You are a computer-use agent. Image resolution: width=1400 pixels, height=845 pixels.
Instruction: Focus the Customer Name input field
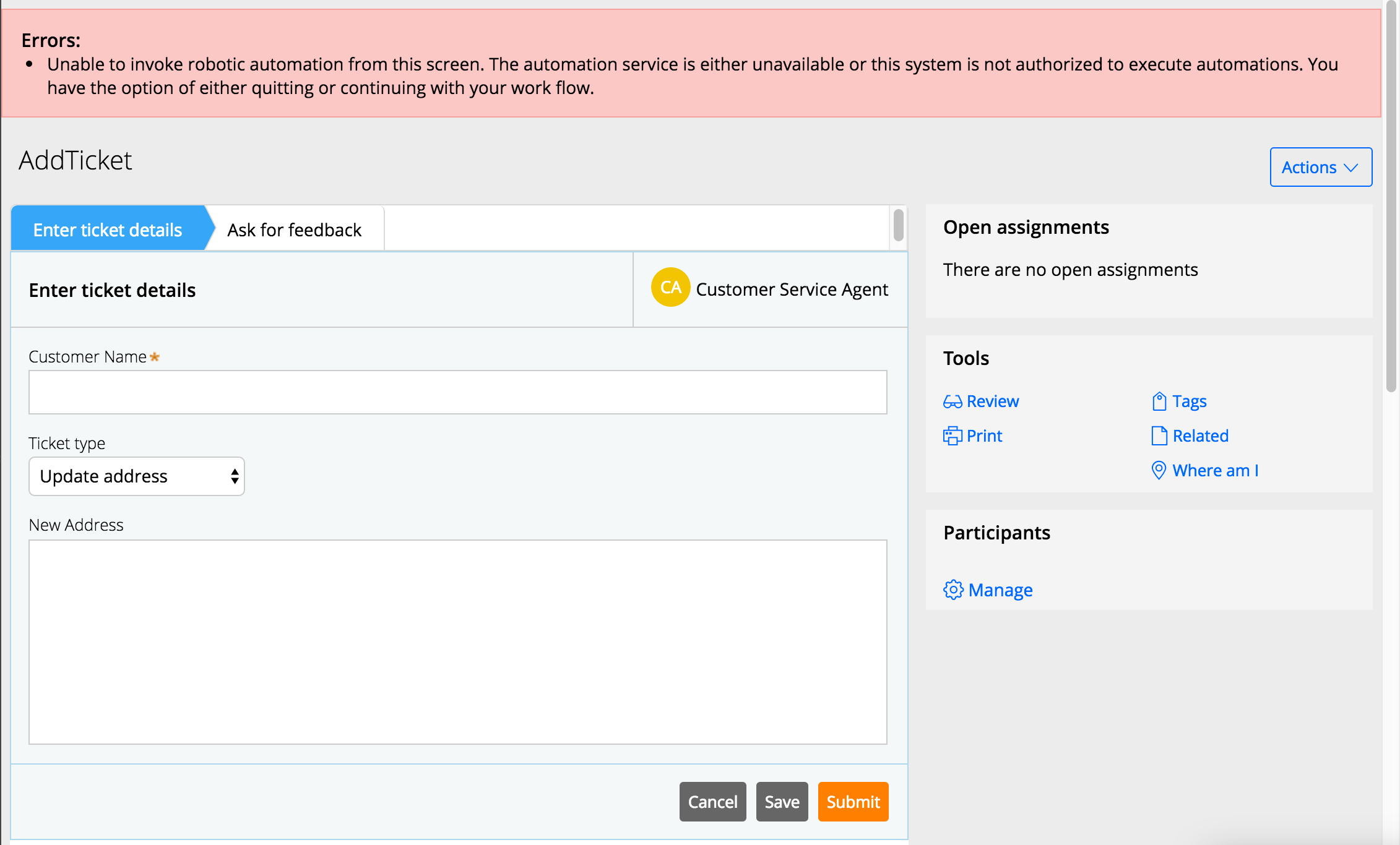pyautogui.click(x=457, y=392)
